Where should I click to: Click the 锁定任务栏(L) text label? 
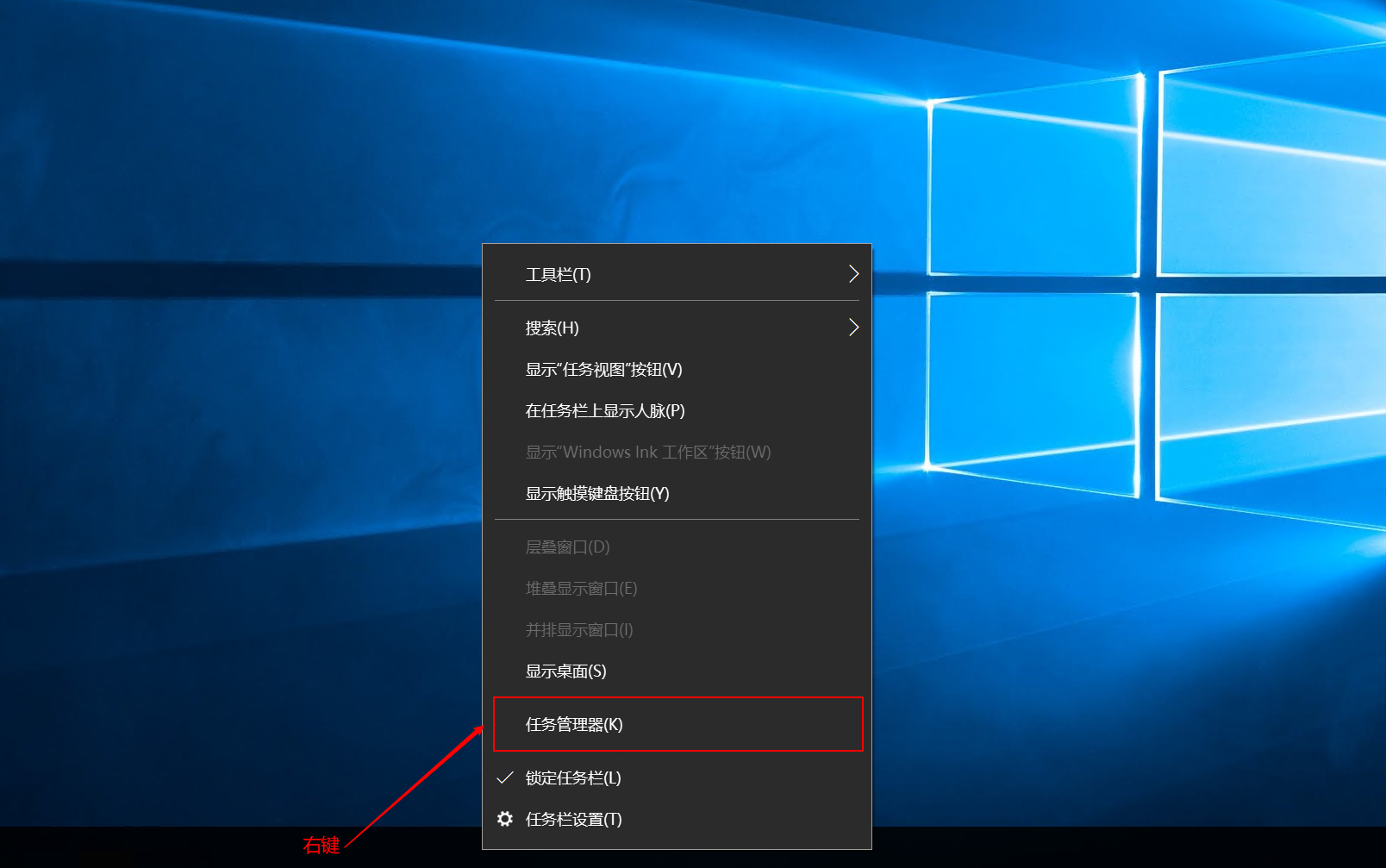tap(573, 778)
